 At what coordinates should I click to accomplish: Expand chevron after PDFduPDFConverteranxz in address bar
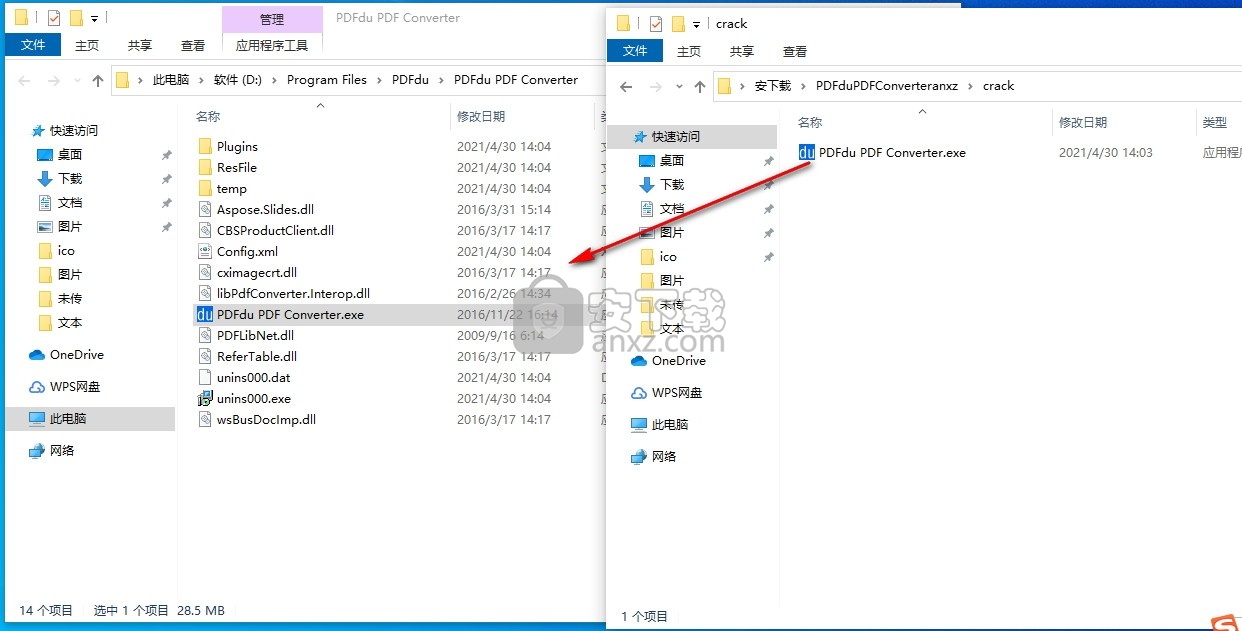pyautogui.click(x=970, y=86)
